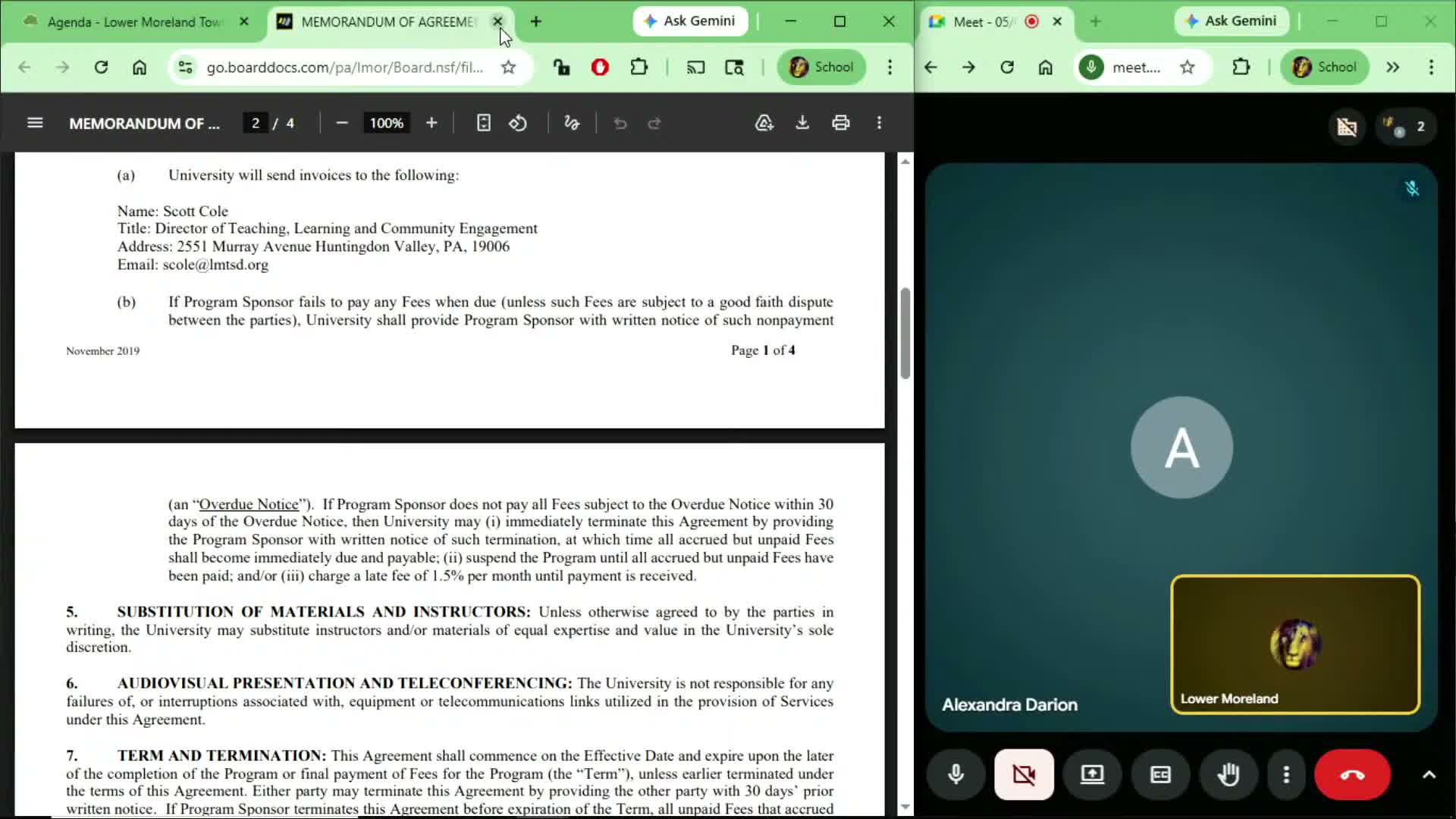Open the PDF toolbar more actions menu

point(880,123)
